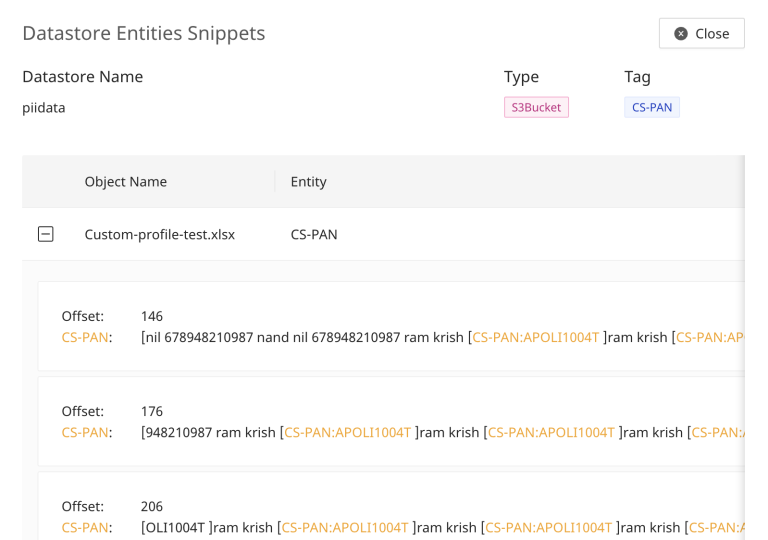Click the CS-PAN entity cell in row

click(x=314, y=234)
